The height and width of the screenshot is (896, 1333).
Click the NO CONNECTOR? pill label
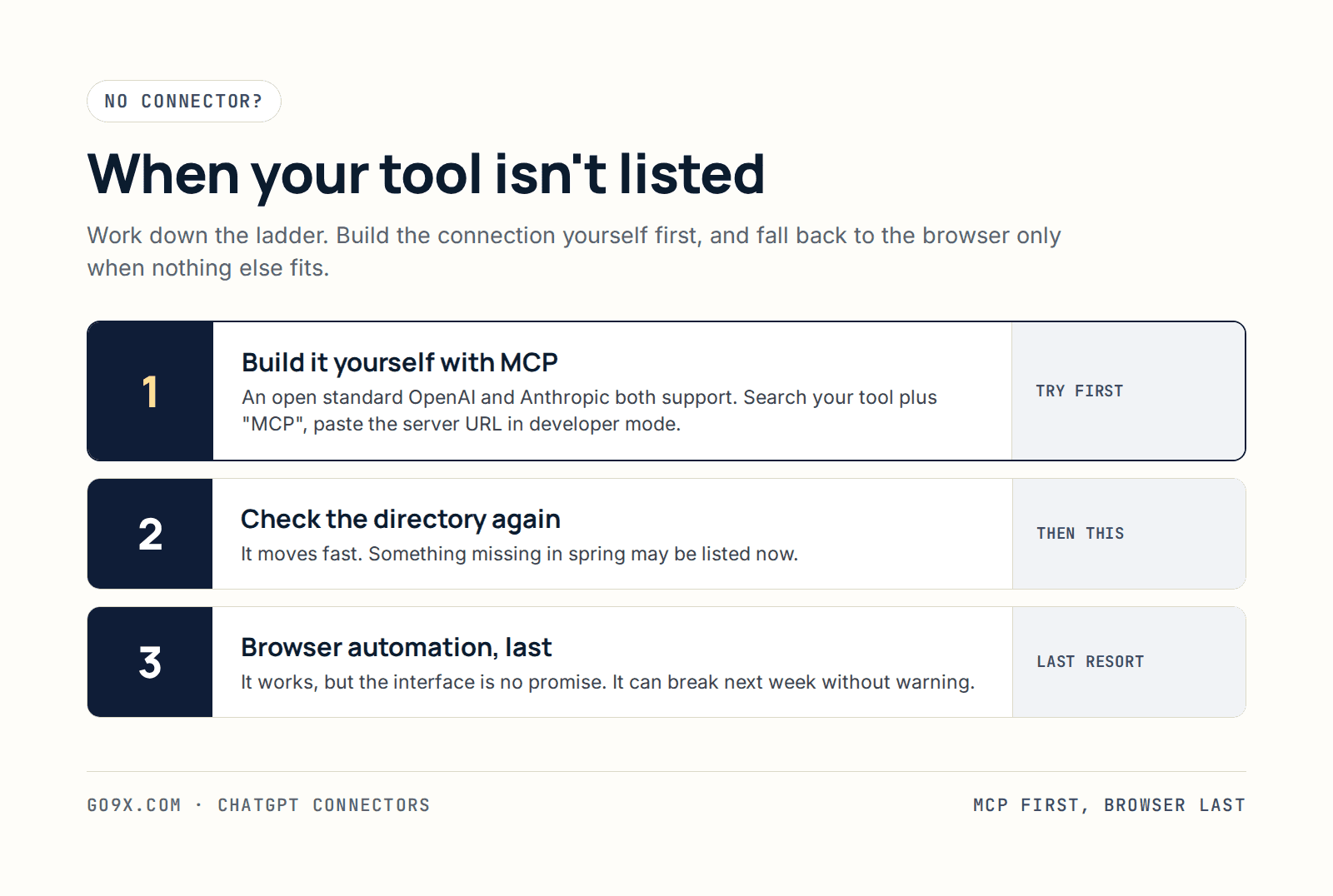pos(184,102)
